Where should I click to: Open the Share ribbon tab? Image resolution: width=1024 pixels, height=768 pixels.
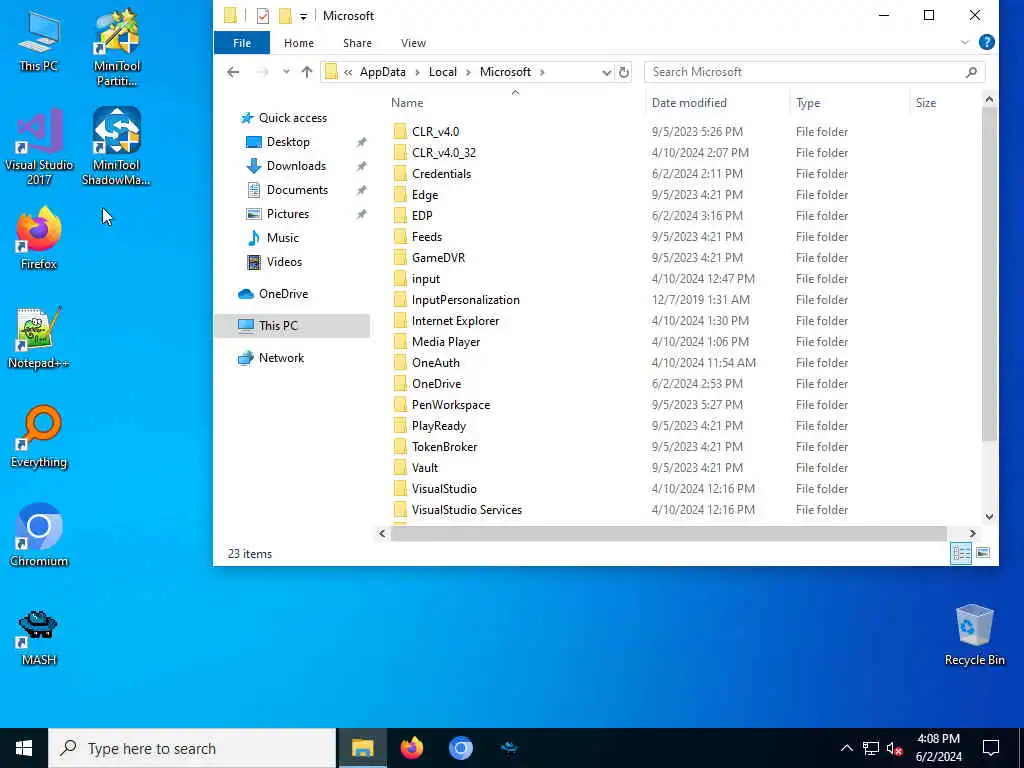[x=357, y=42]
